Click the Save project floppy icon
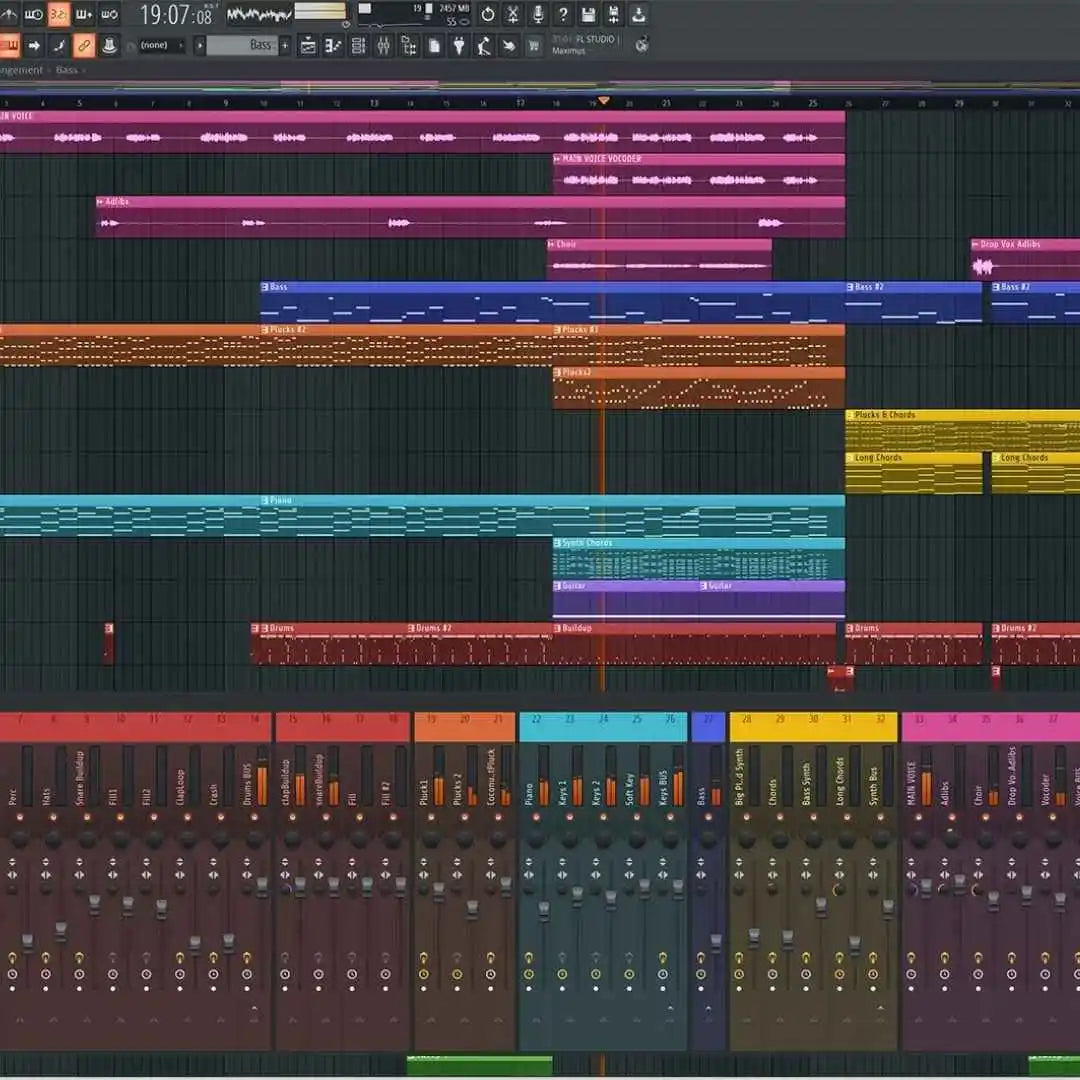This screenshot has width=1080, height=1080. pos(588,14)
